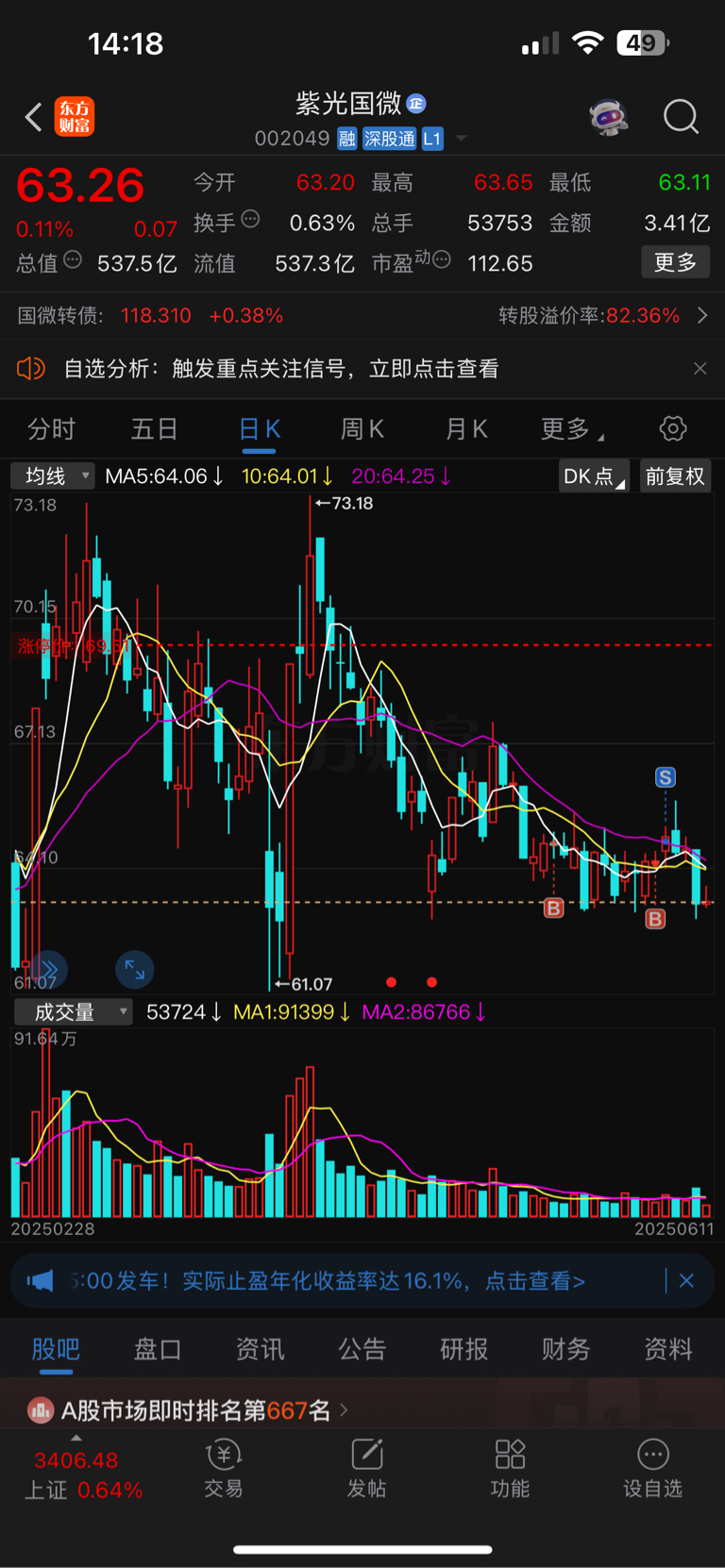Image resolution: width=725 pixels, height=1568 pixels.
Task: Open A股市场即时排名 ranking link
Action: point(195,1410)
